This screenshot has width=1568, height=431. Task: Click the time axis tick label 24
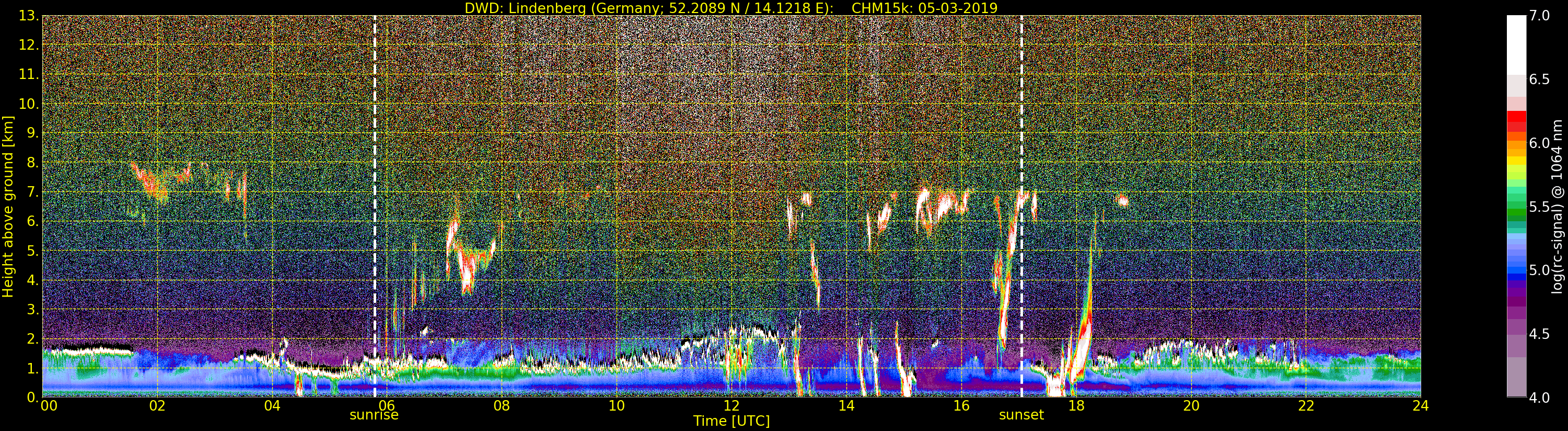[x=1421, y=406]
